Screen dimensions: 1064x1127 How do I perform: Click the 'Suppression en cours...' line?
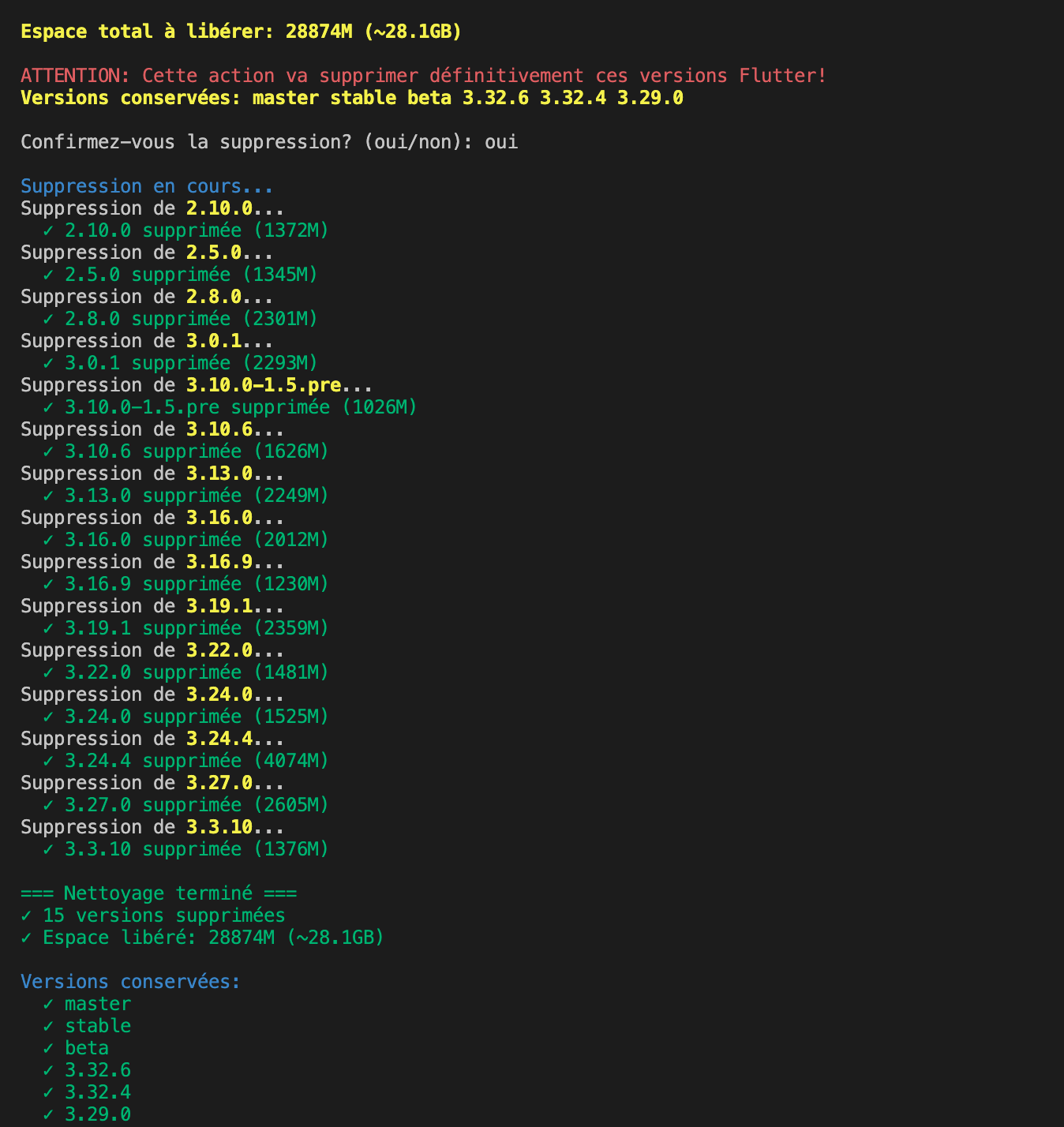click(x=147, y=186)
